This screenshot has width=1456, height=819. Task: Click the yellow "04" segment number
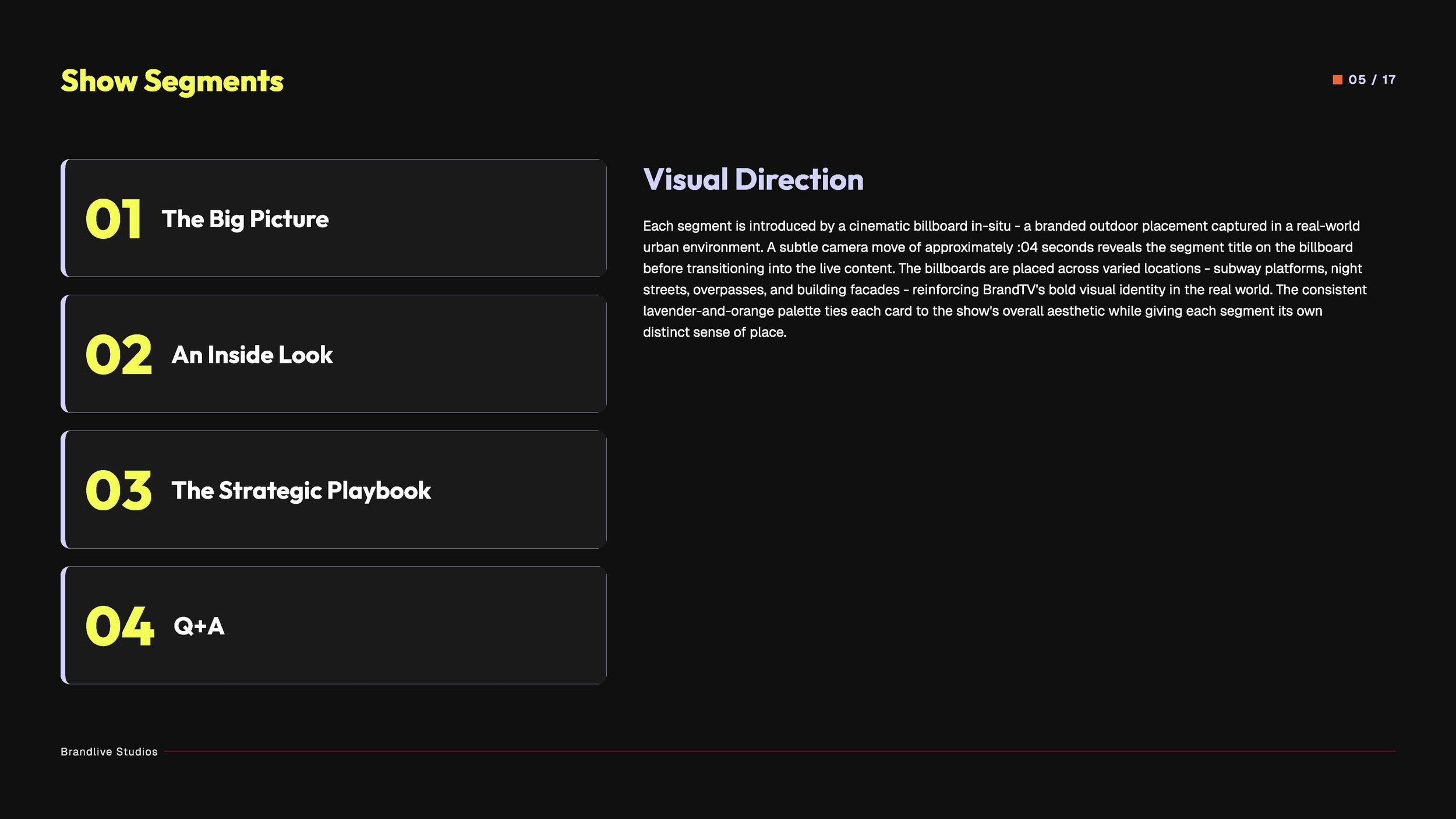(119, 626)
